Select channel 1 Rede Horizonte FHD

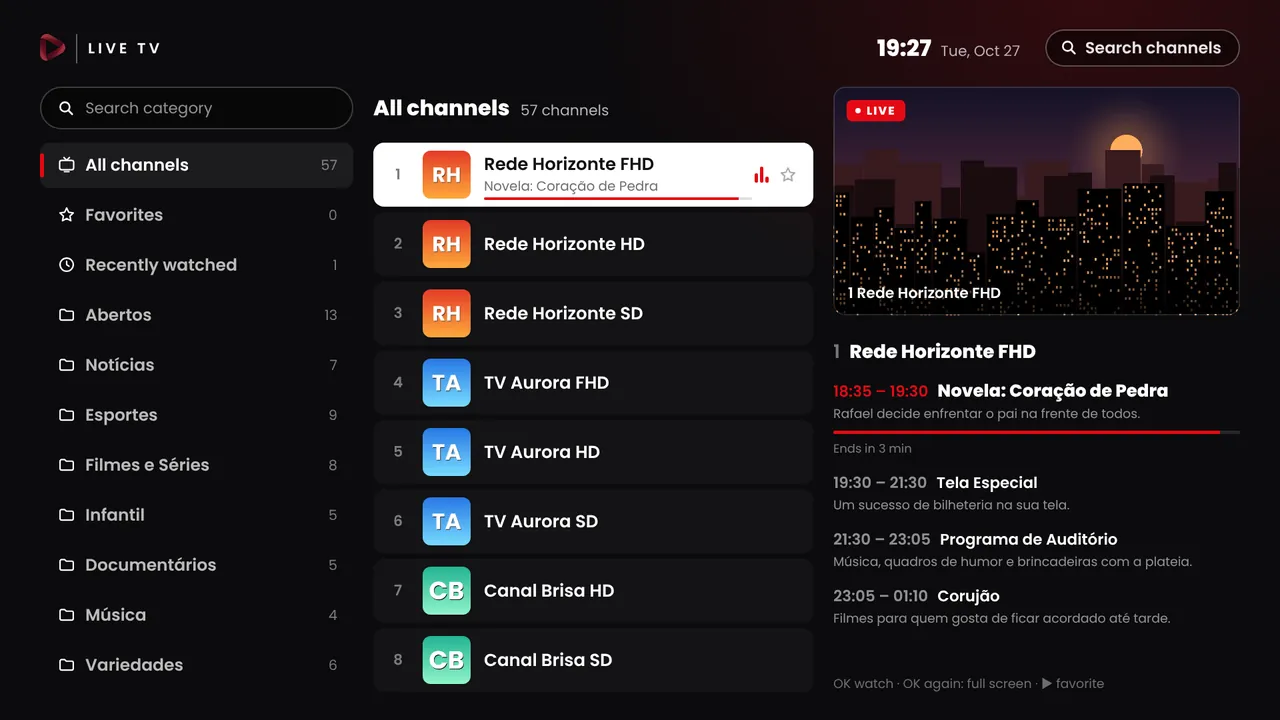(x=593, y=175)
